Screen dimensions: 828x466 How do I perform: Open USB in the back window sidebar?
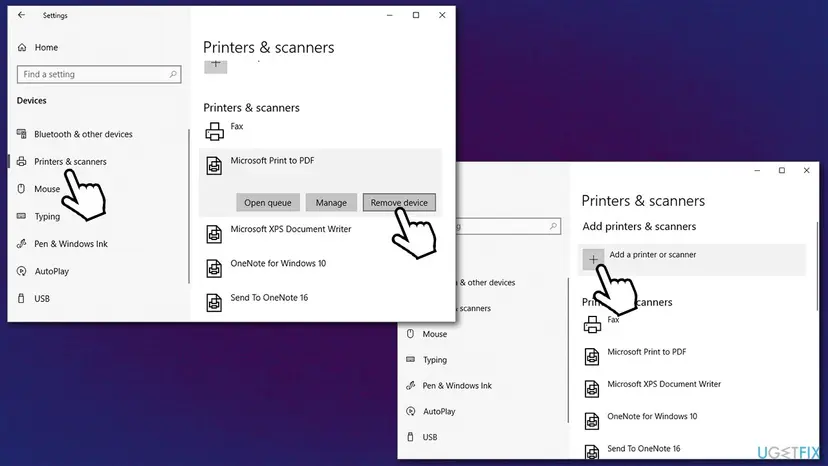point(430,437)
